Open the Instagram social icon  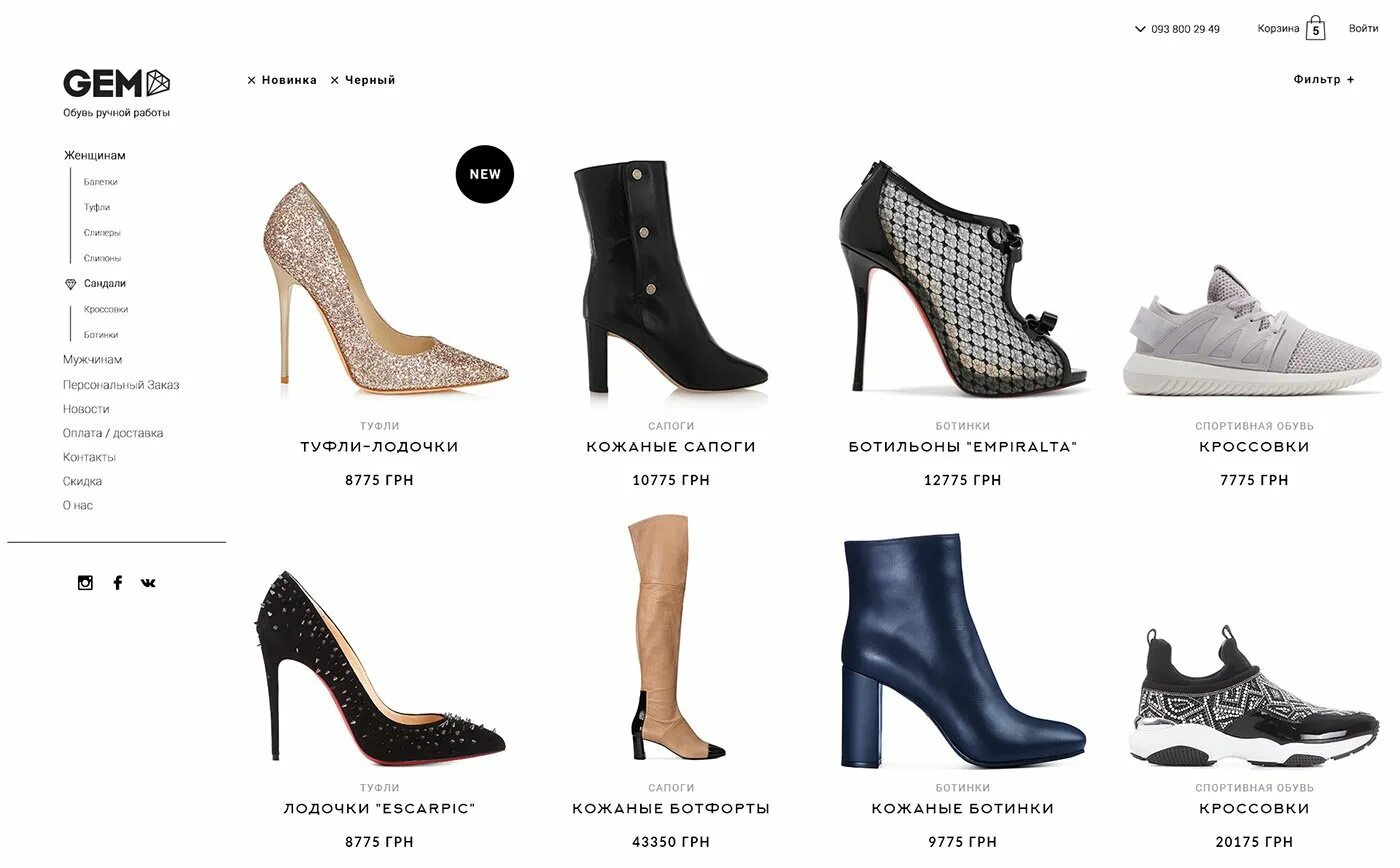point(85,583)
